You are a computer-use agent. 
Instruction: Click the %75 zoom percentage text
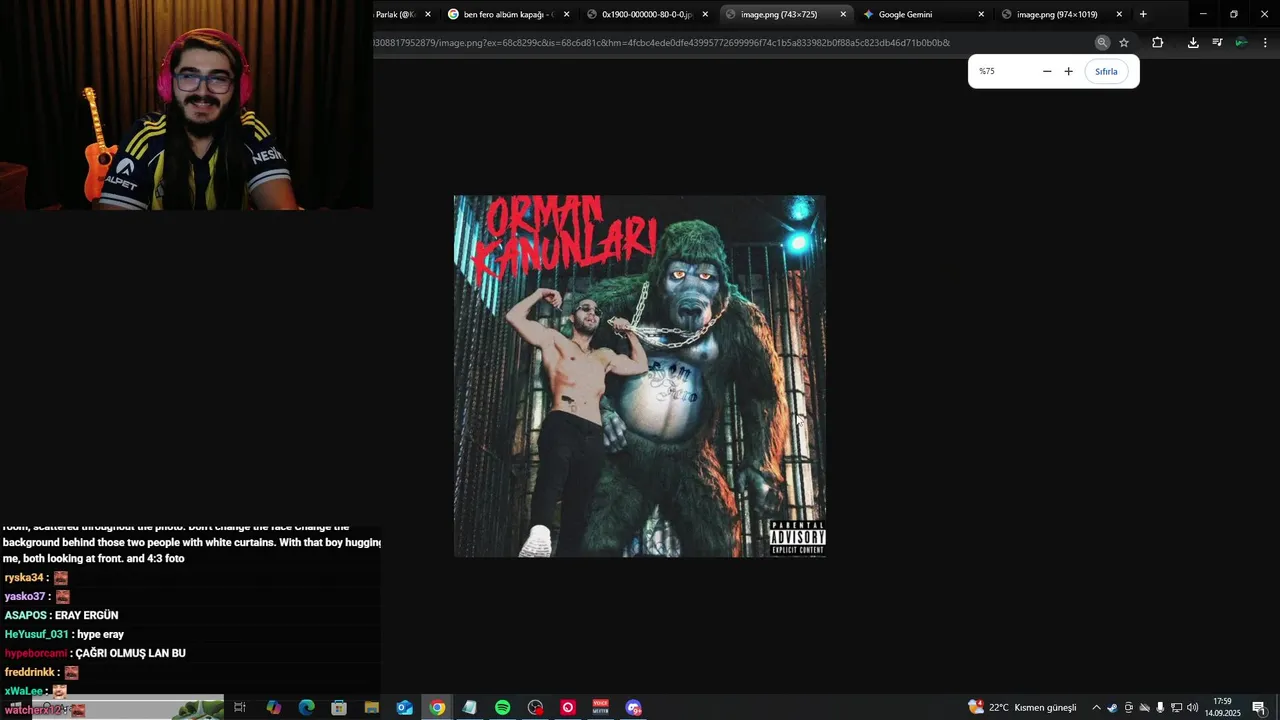(987, 71)
